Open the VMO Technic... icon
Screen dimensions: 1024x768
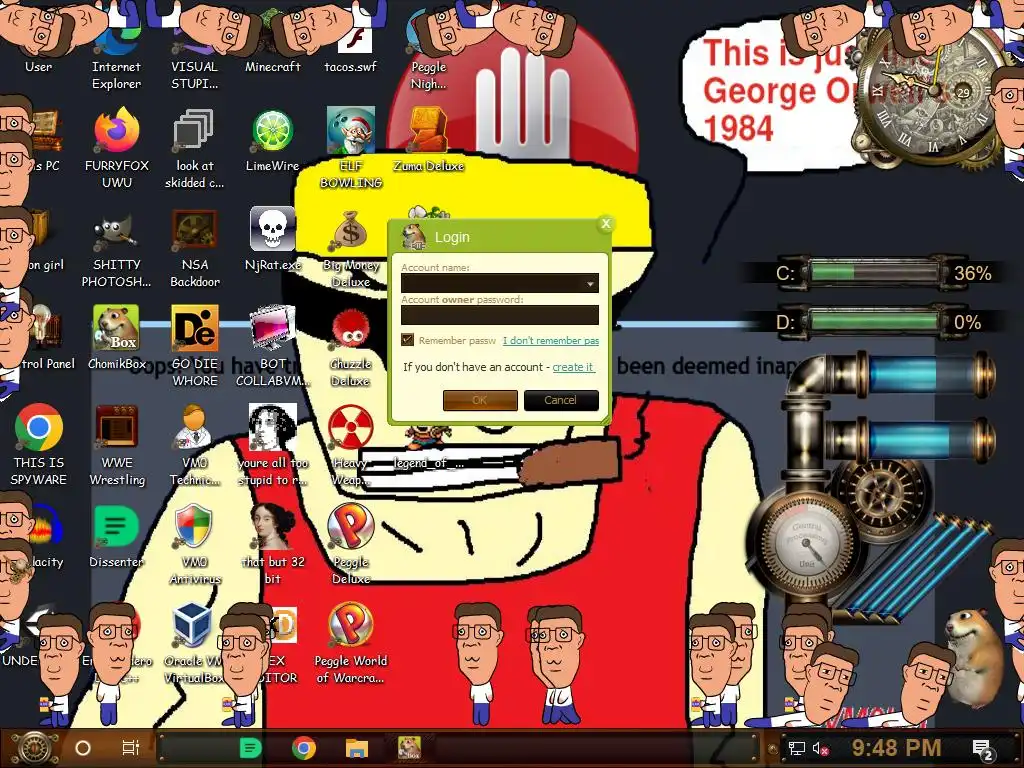coord(194,428)
